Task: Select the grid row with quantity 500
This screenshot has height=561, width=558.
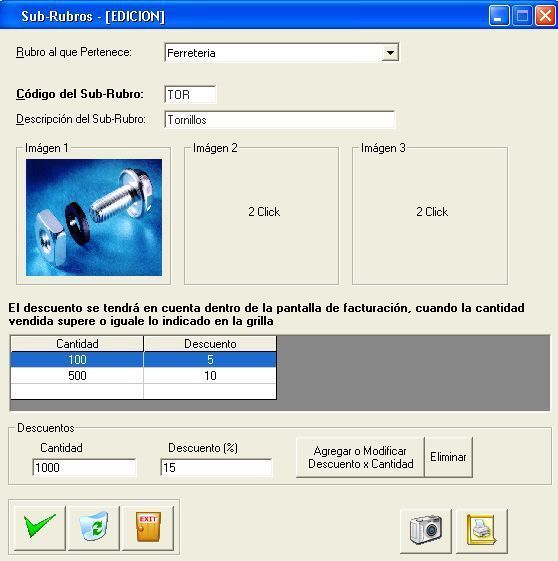Action: pos(143,376)
